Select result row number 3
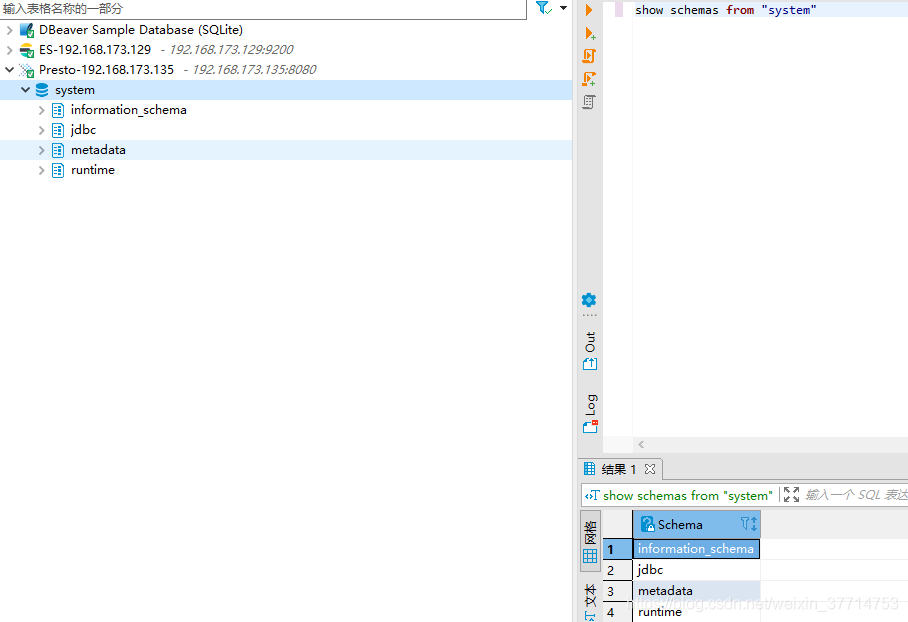The height and width of the screenshot is (622, 908). 617,591
